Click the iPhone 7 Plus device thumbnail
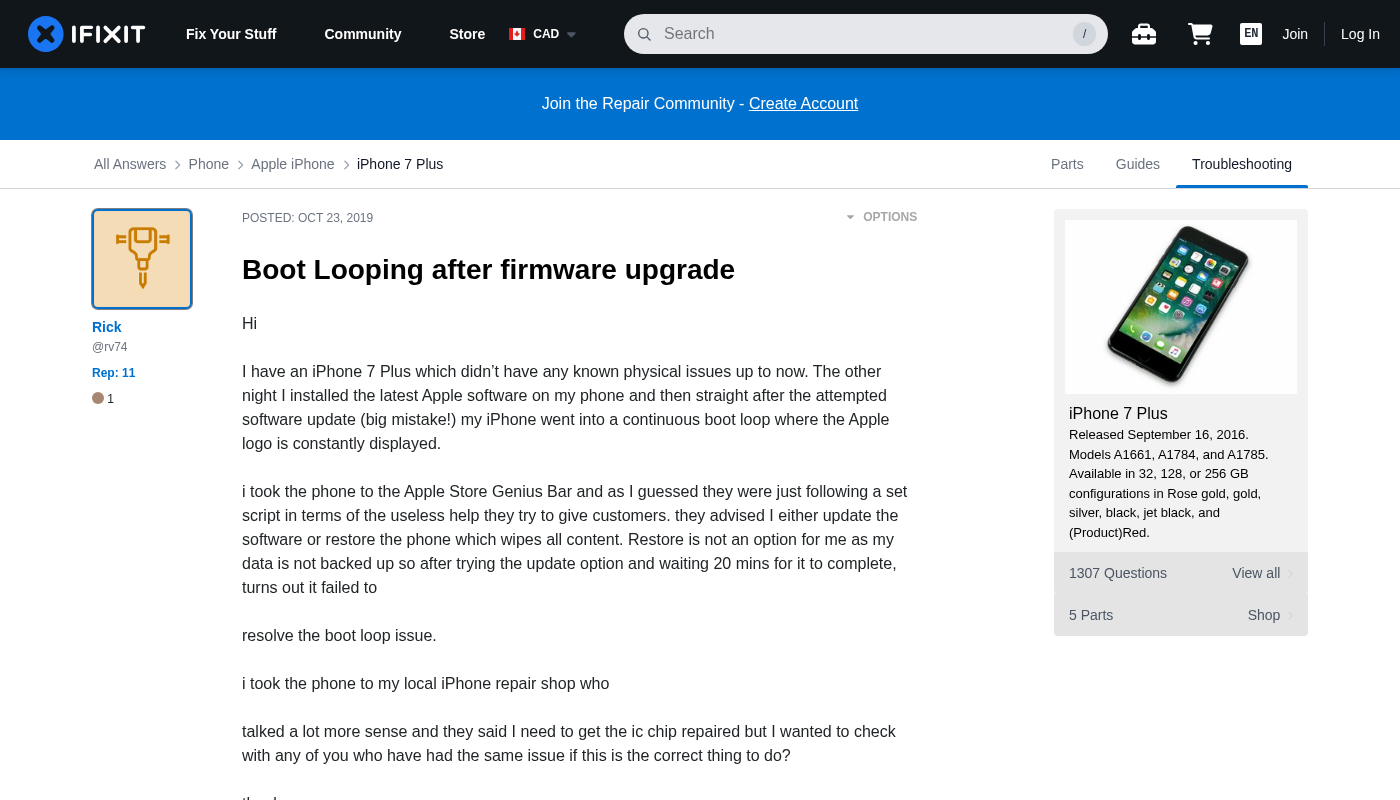 [1180, 306]
